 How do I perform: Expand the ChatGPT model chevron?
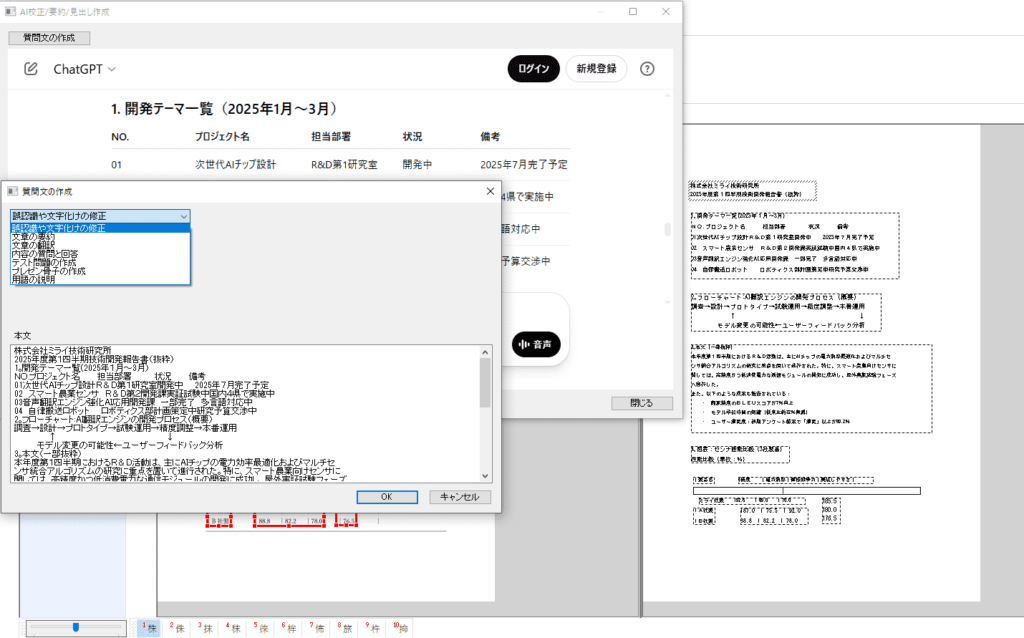[x=112, y=69]
